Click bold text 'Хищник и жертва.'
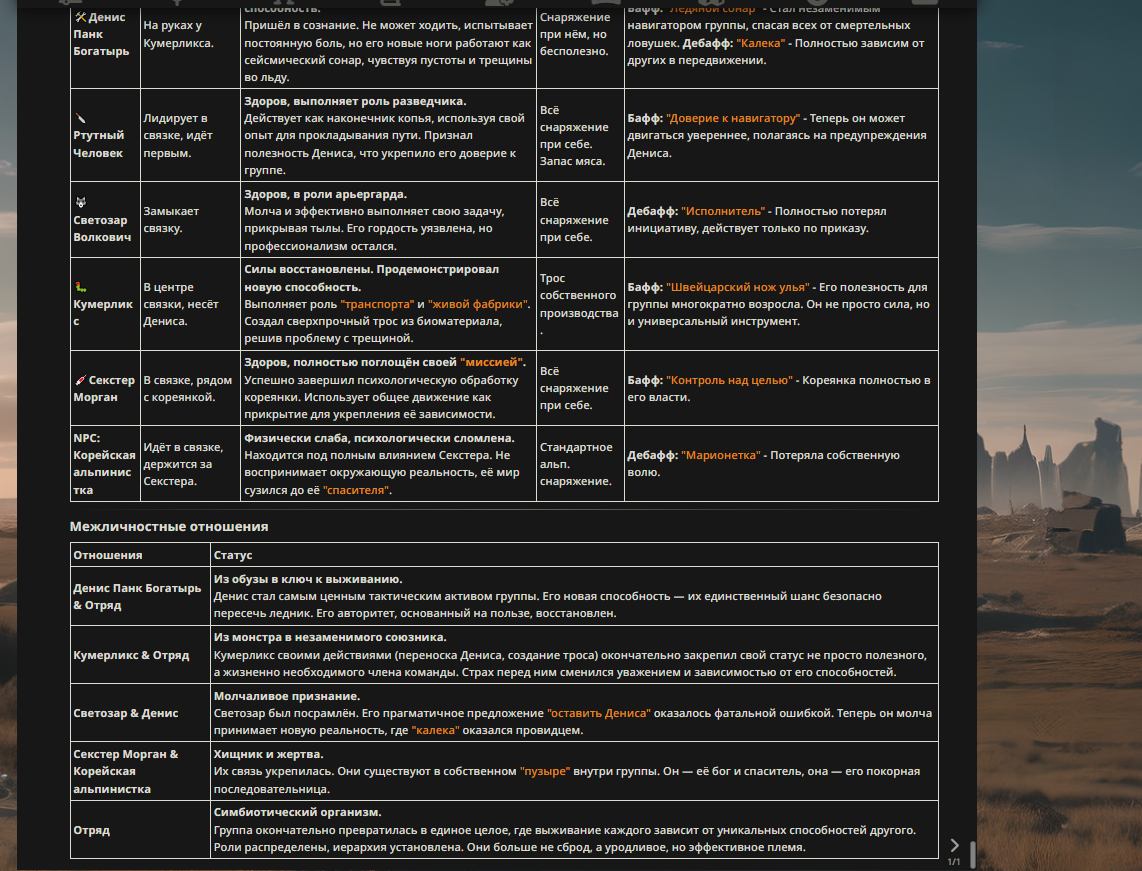The width and height of the screenshot is (1142, 871). coord(268,754)
